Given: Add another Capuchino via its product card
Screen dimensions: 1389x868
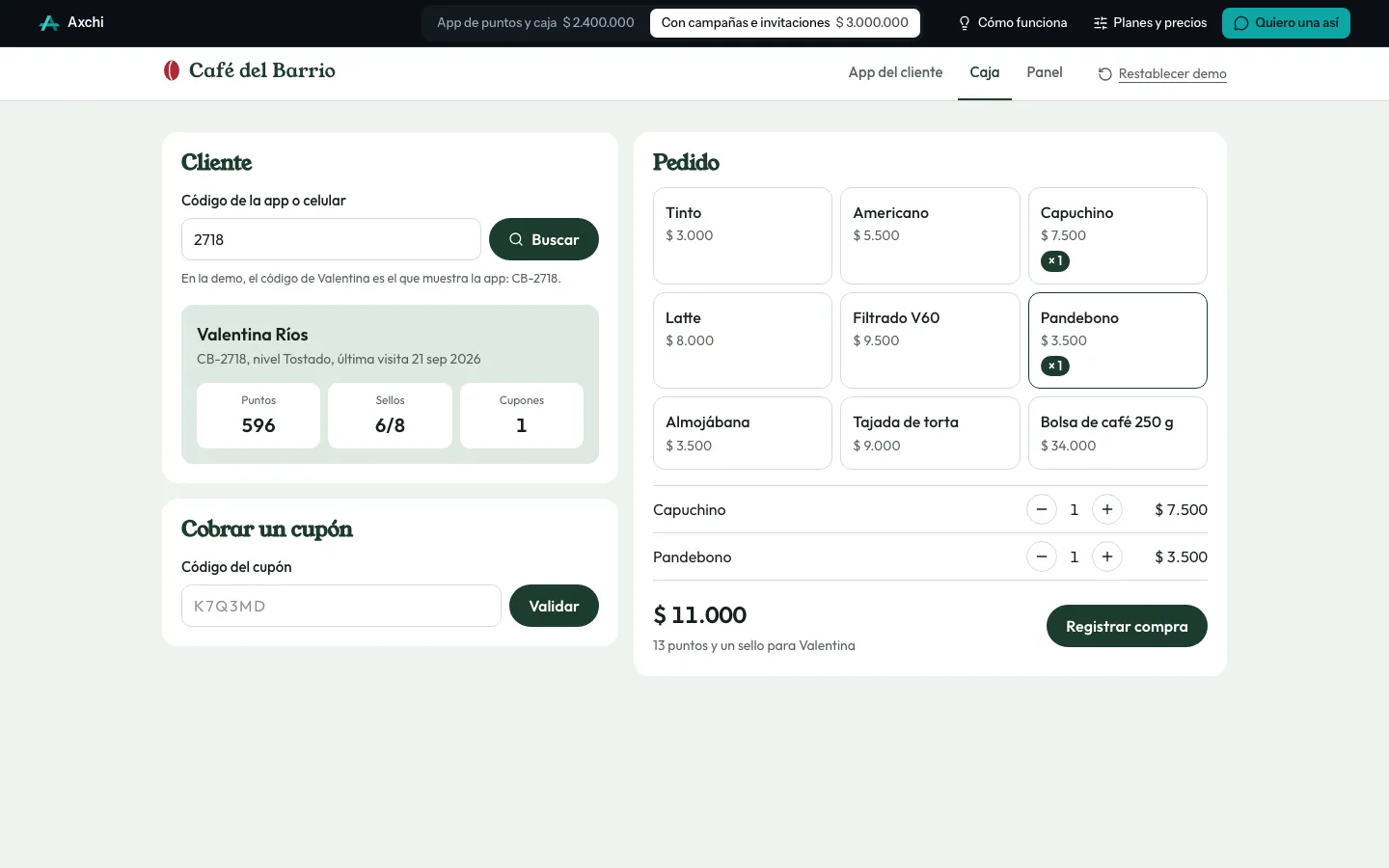Looking at the screenshot, I should point(1118,235).
